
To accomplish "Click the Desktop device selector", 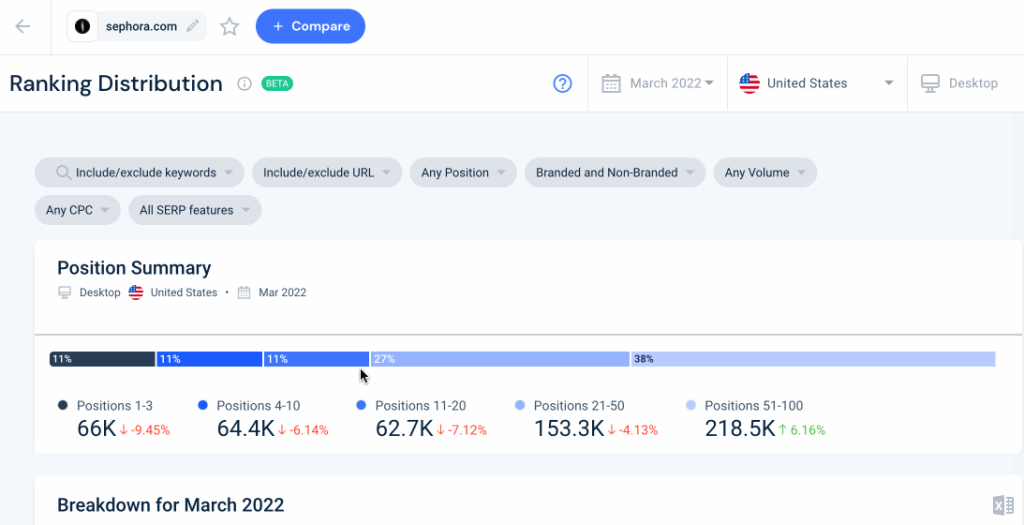I will click(x=959, y=84).
